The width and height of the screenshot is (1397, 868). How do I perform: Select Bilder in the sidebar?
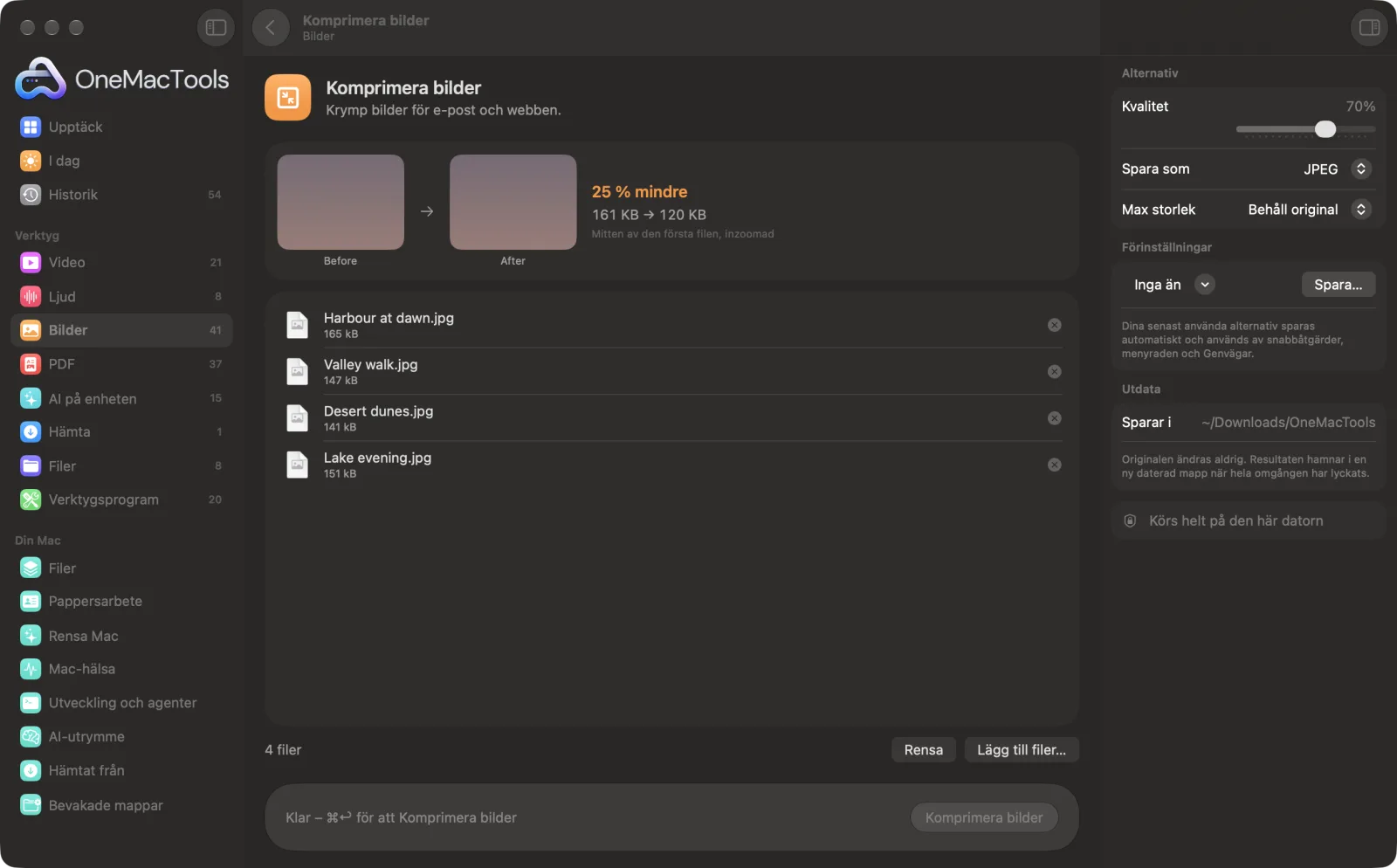(x=121, y=330)
